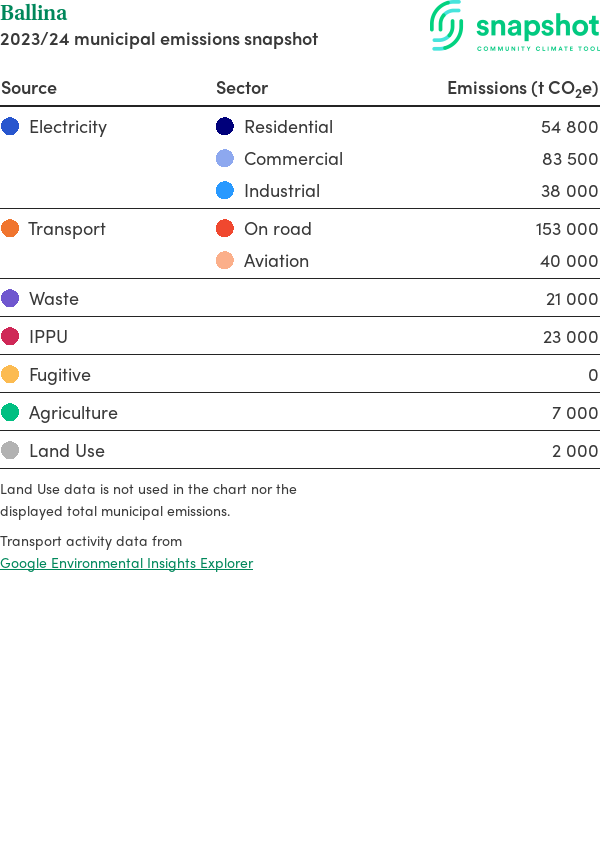Click the orange Transport source dot

[x=10, y=228]
